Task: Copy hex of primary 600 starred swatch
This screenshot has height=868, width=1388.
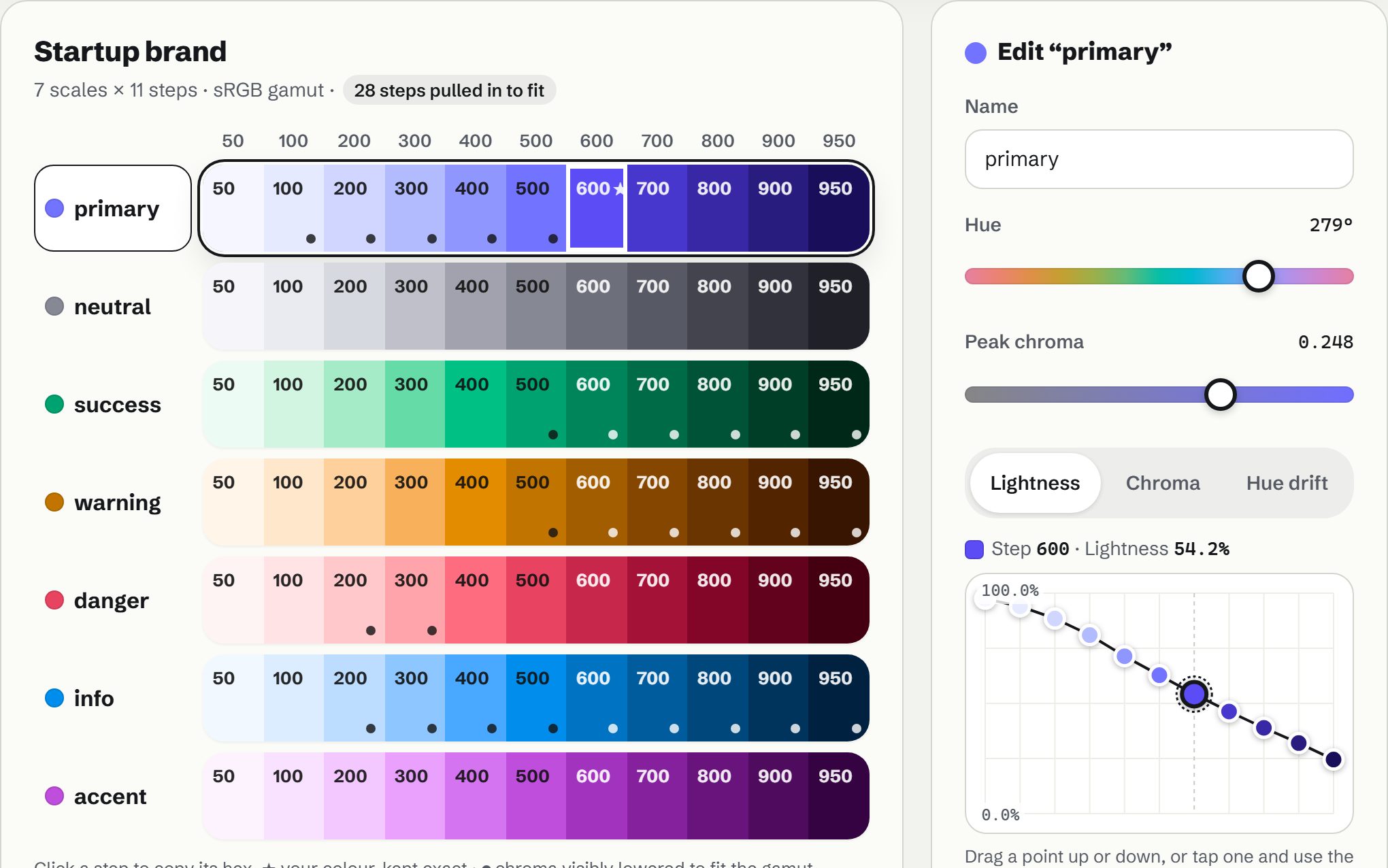Action: (597, 208)
